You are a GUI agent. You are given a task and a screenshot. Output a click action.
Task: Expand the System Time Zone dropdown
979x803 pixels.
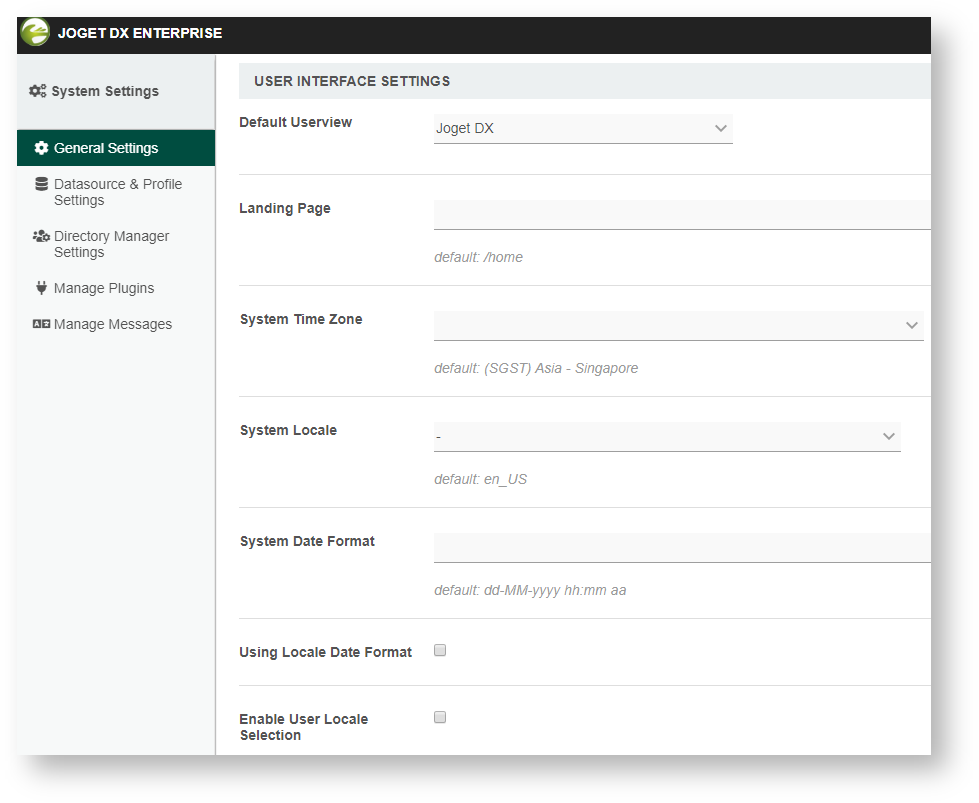coord(678,325)
